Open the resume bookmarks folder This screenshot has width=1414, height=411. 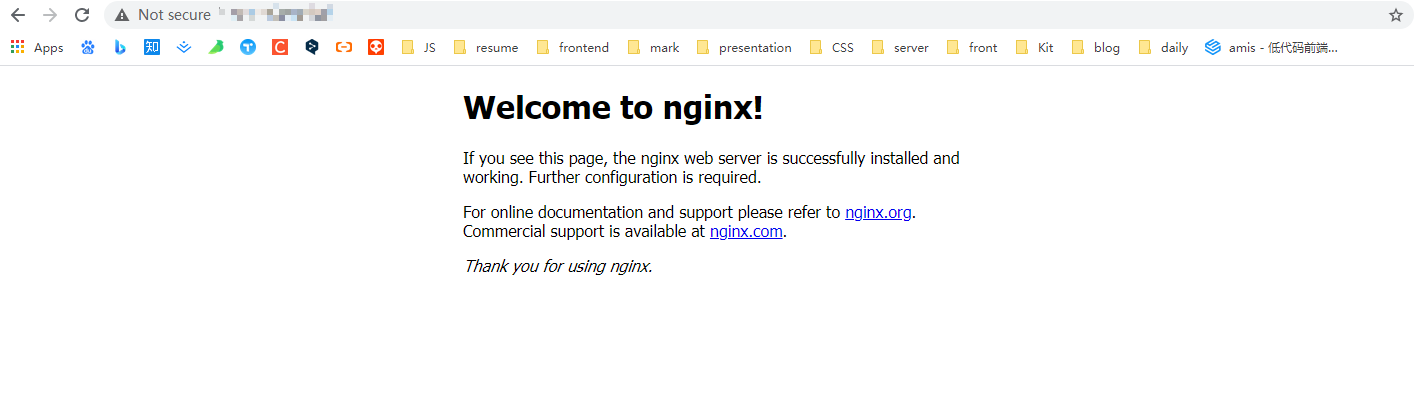[x=486, y=47]
